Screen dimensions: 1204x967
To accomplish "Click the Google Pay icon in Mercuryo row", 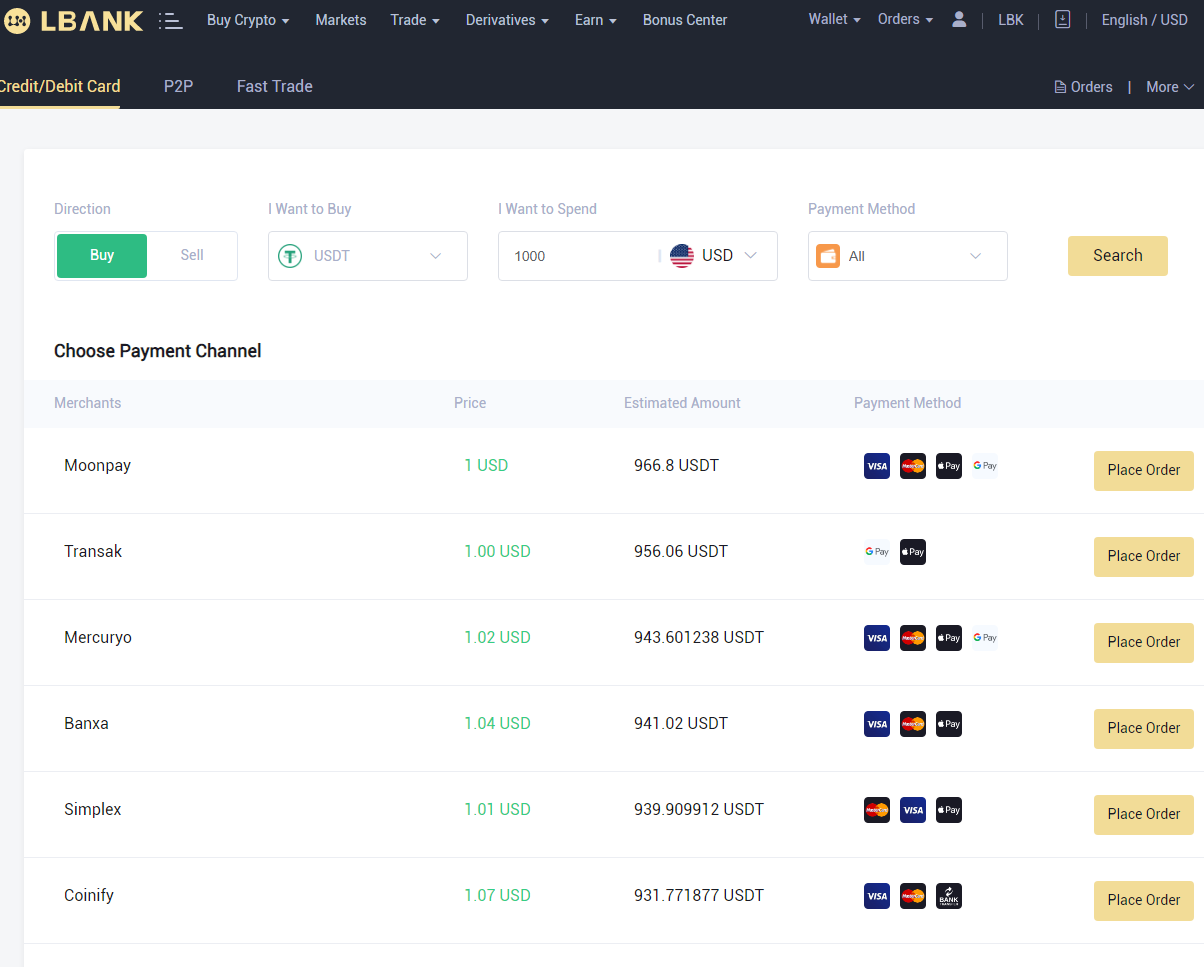I will pyautogui.click(x=985, y=638).
